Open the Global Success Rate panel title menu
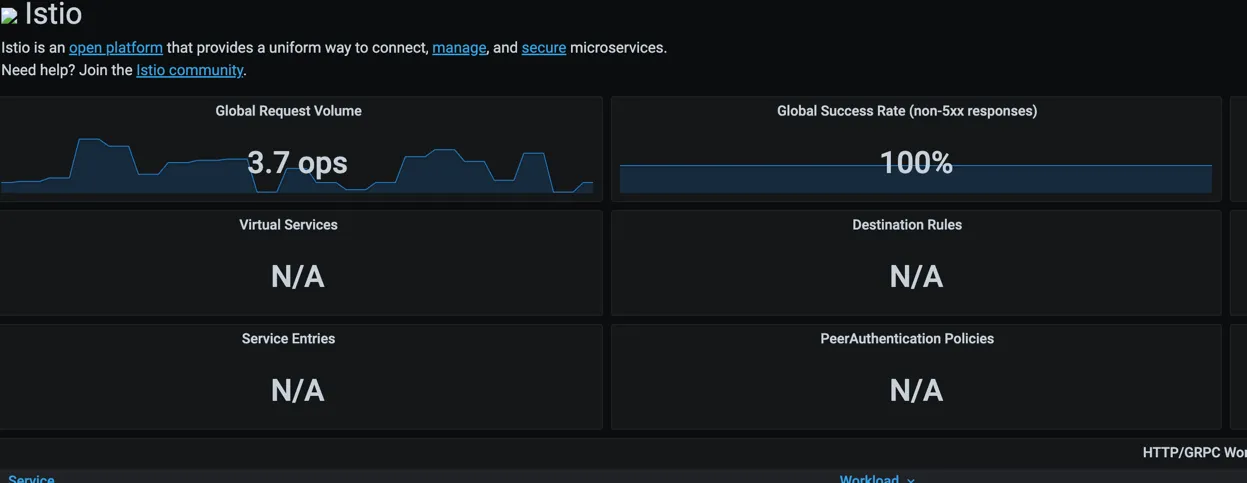Viewport: 1247px width, 483px height. (907, 111)
